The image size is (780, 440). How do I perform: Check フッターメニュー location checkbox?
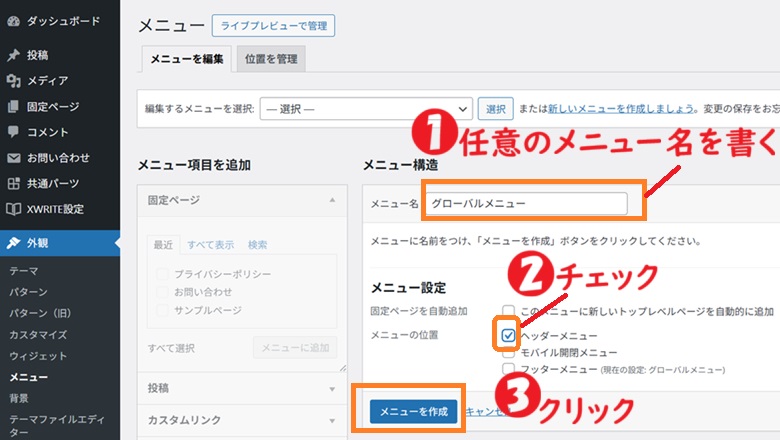click(x=508, y=369)
